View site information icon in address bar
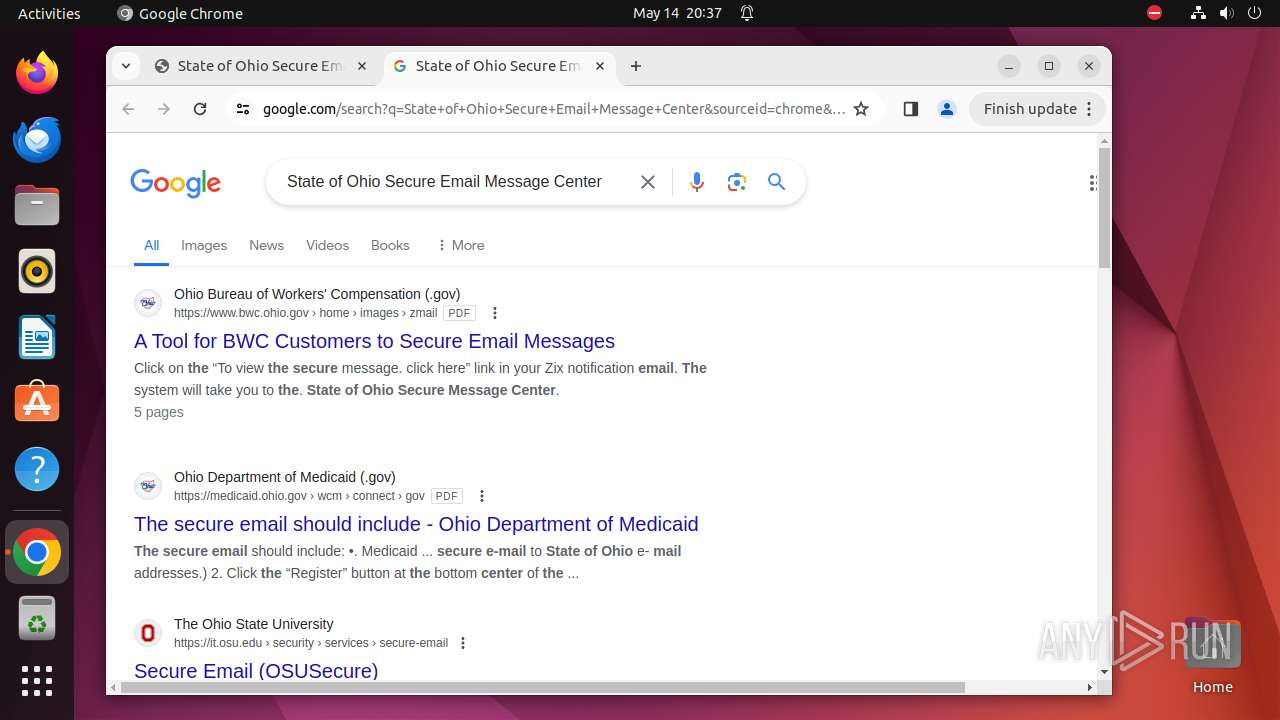This screenshot has height=720, width=1280. tap(243, 109)
